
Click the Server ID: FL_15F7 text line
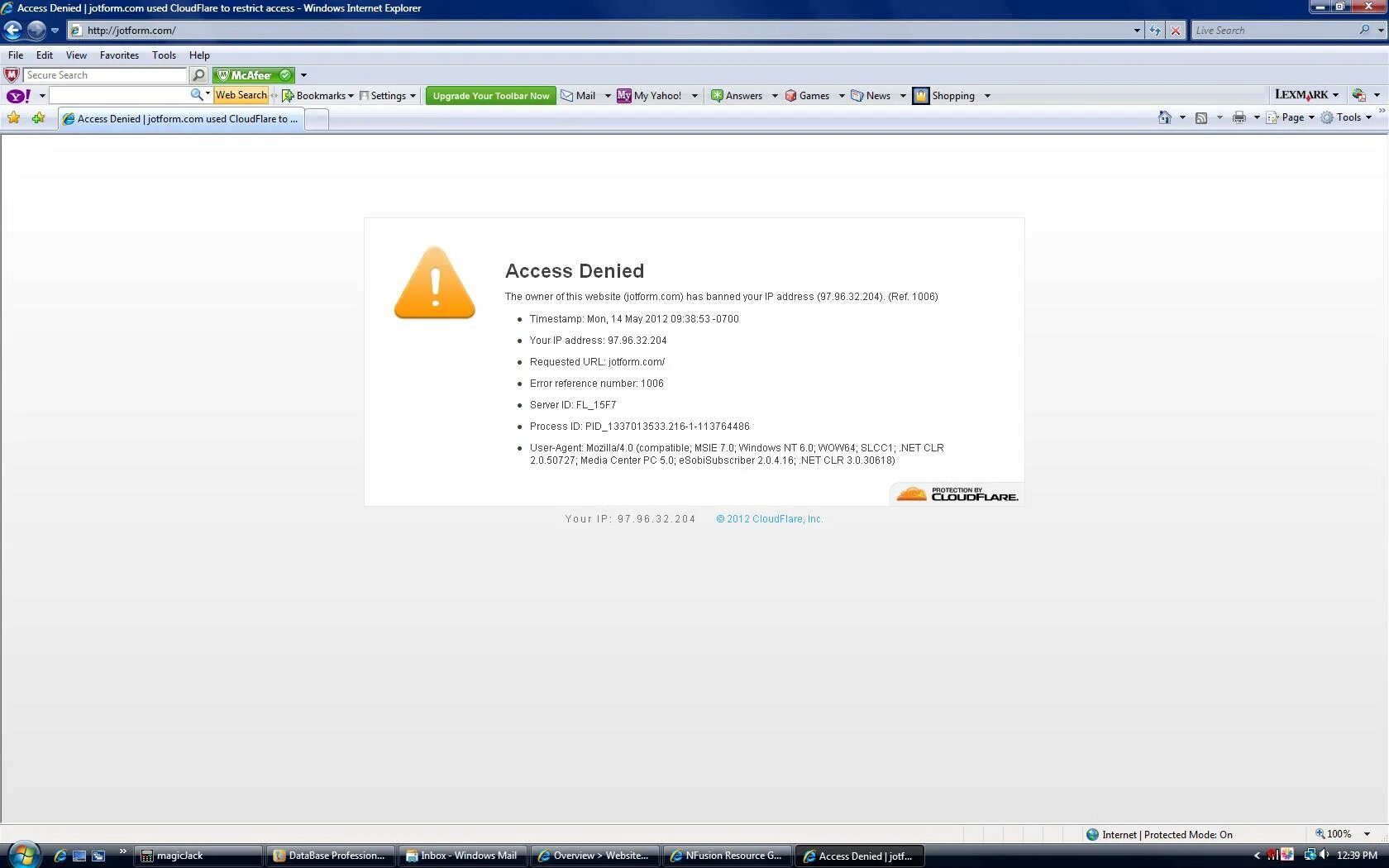[x=573, y=405]
